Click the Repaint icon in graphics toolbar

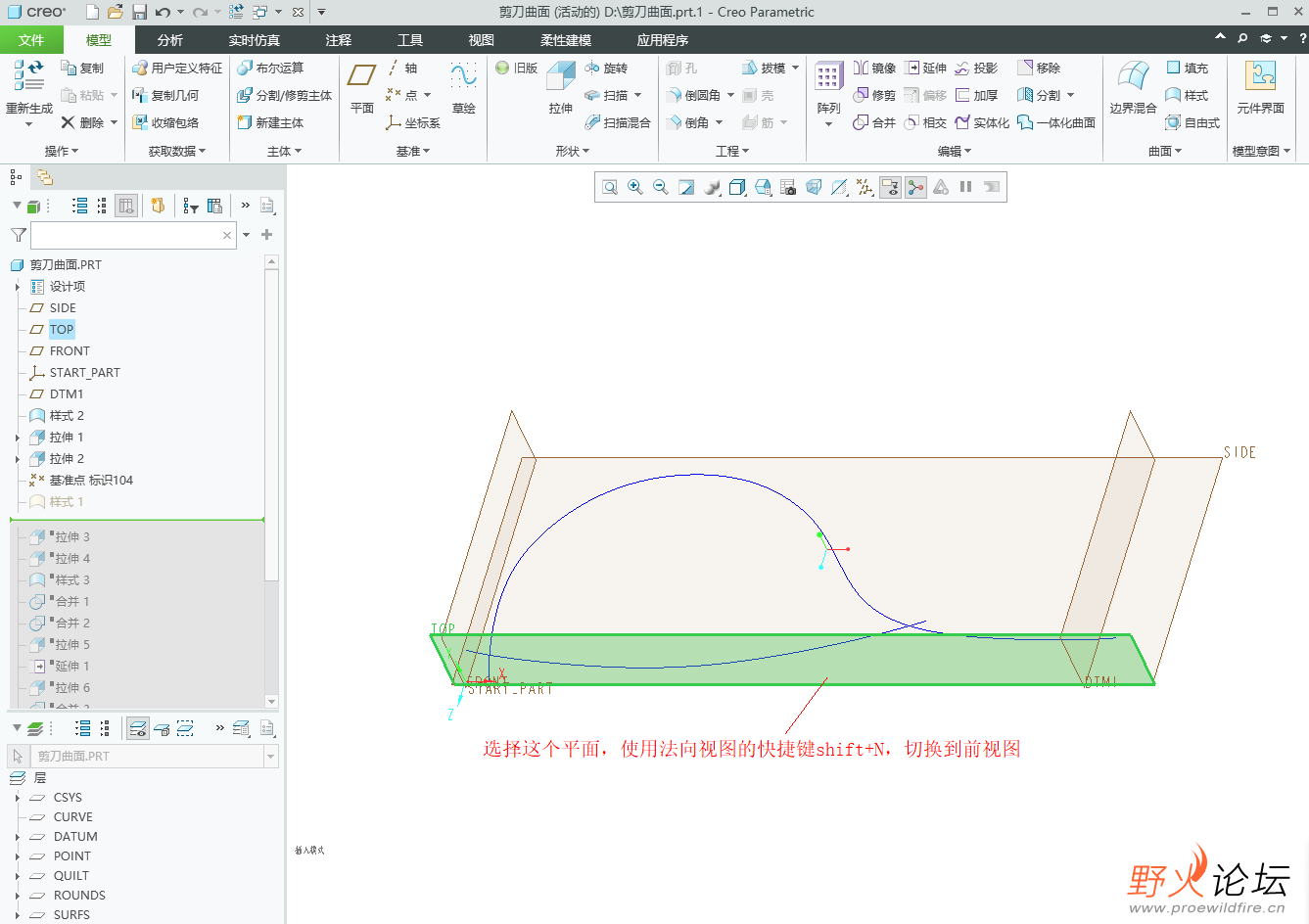(x=686, y=187)
